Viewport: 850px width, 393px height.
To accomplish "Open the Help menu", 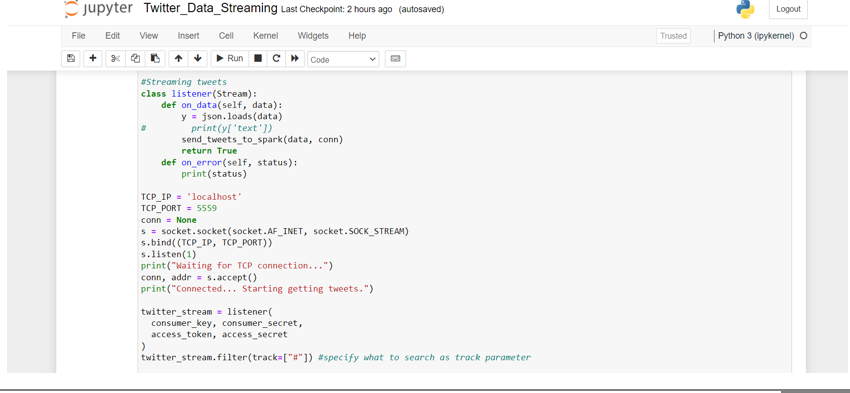I will (357, 36).
